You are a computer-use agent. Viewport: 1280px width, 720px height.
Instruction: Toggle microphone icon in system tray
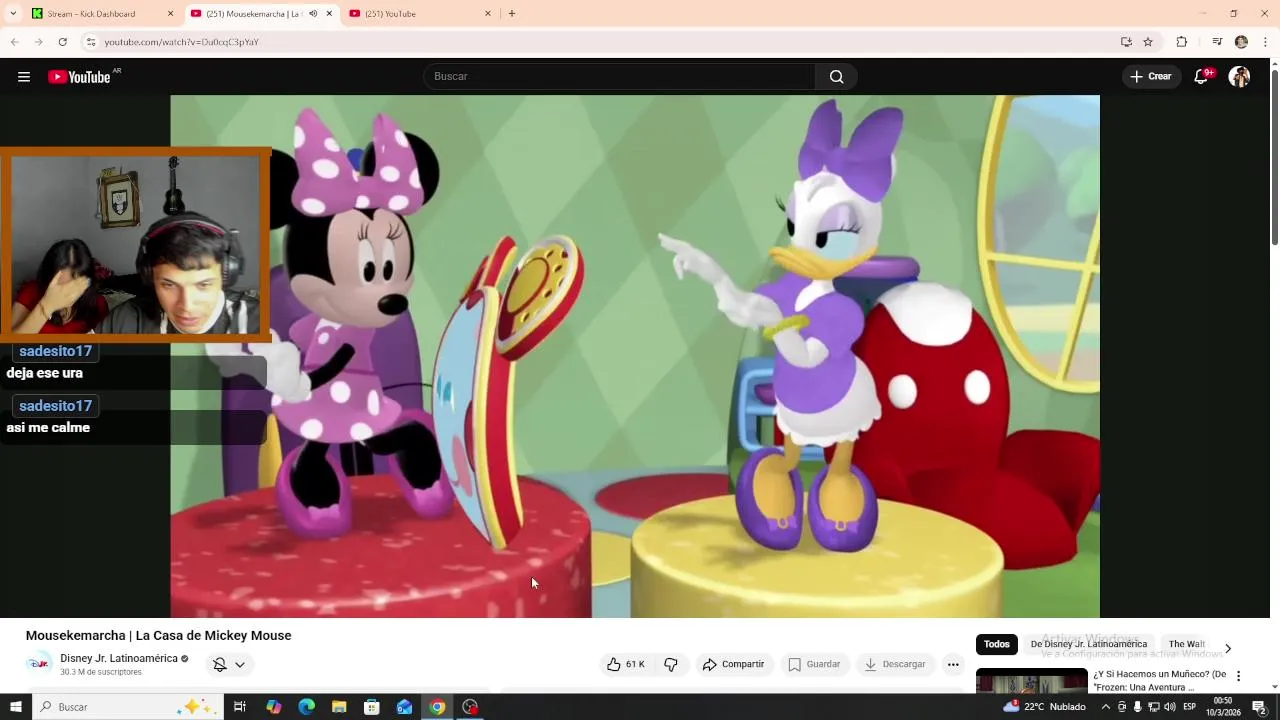point(1137,707)
